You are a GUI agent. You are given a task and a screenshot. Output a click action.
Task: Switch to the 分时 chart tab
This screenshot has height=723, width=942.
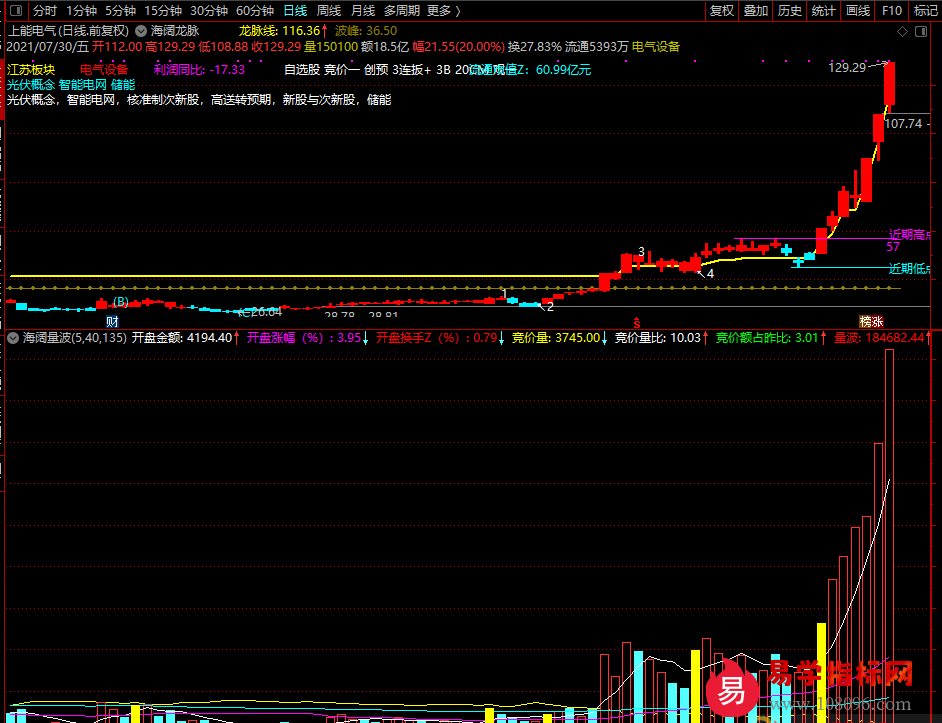point(44,11)
